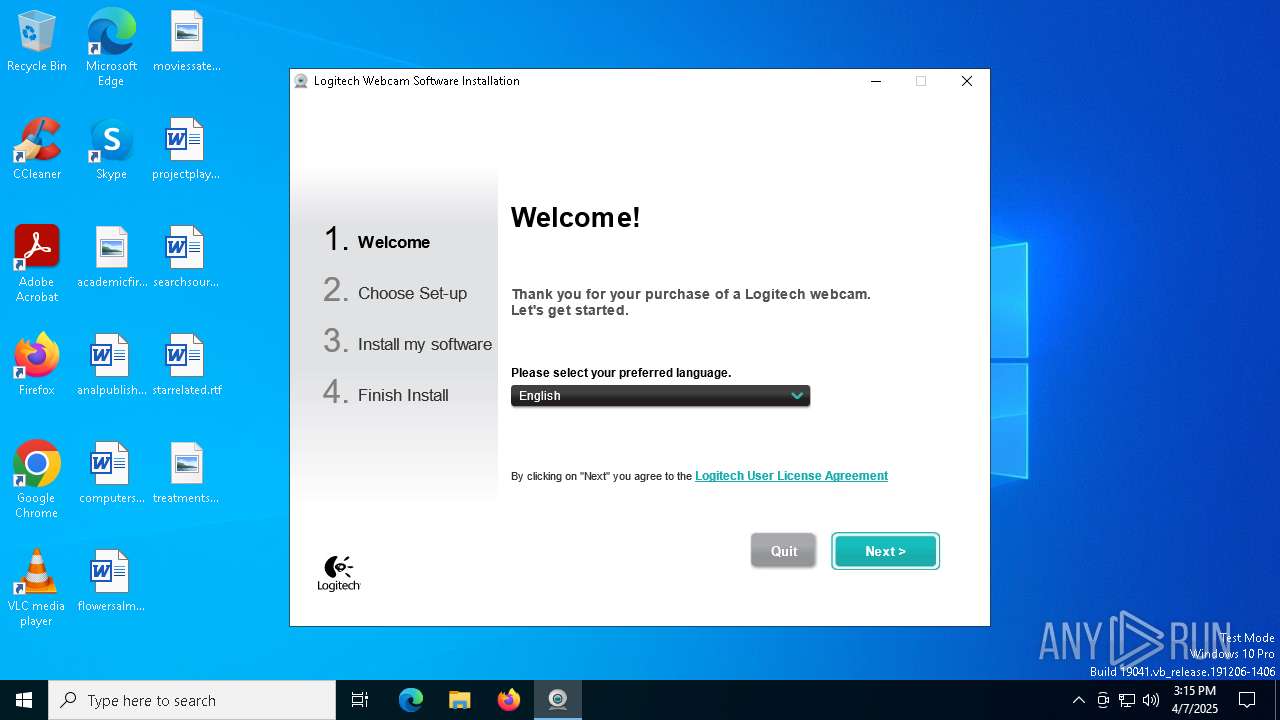Image resolution: width=1280 pixels, height=720 pixels.
Task: Select step 2 Choose Set-up
Action: (x=395, y=292)
